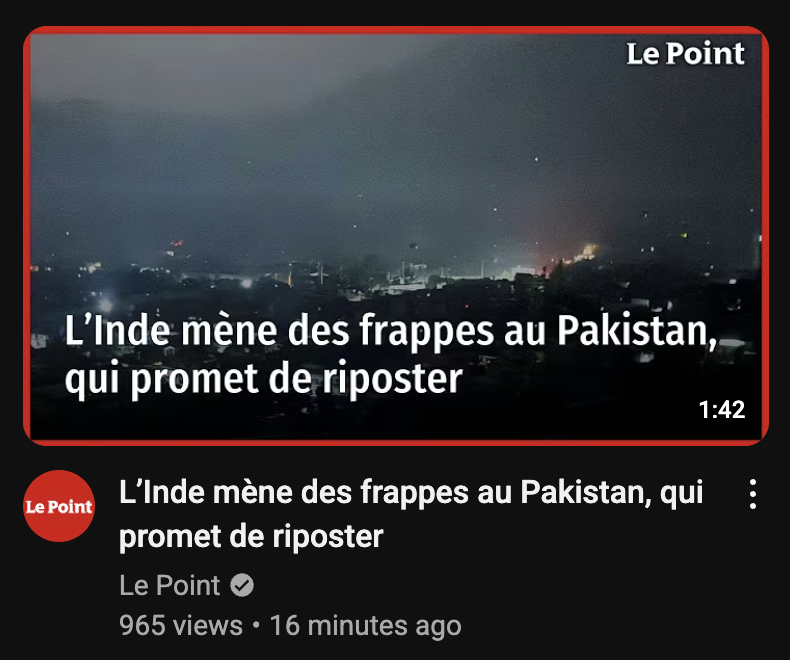Screen dimensions: 790x660
Task: Play the India Pakistan strikes video thumbnail
Action: (x=396, y=236)
